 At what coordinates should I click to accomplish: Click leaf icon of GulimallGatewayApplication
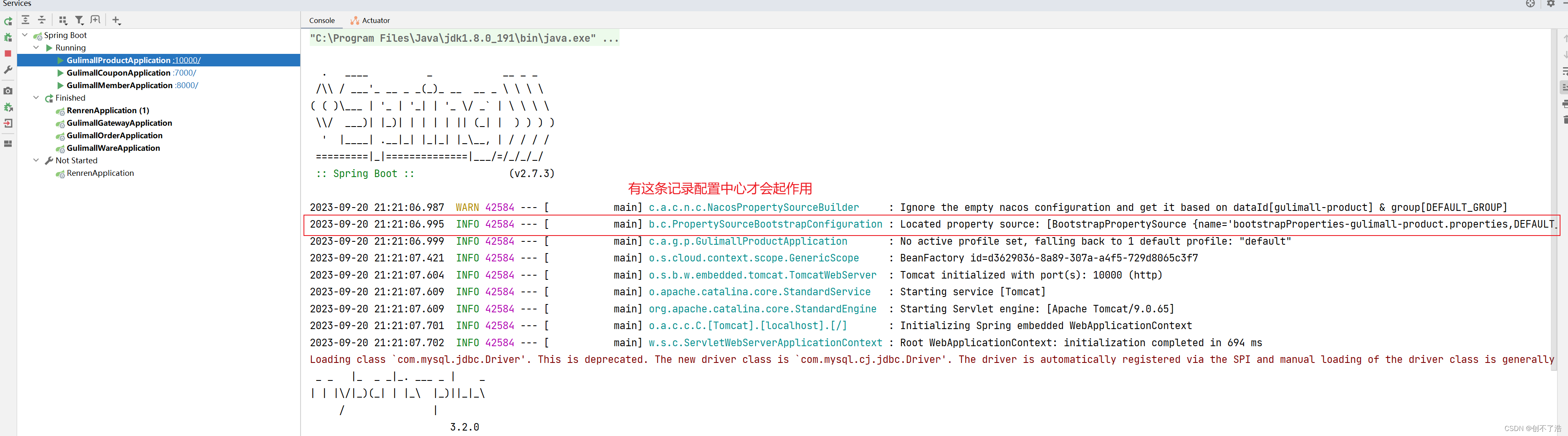(x=60, y=124)
